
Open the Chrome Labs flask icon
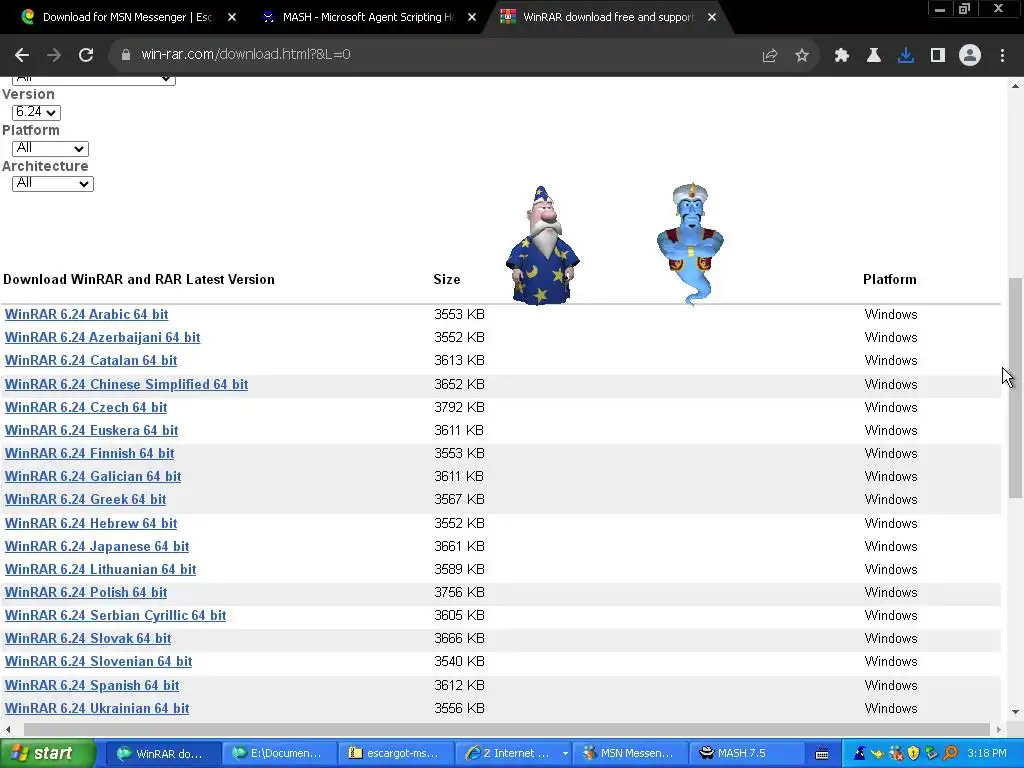click(x=873, y=56)
